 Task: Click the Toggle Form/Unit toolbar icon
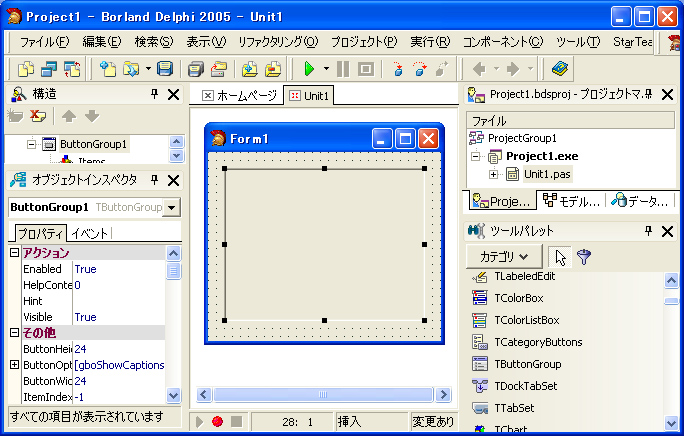[72, 69]
